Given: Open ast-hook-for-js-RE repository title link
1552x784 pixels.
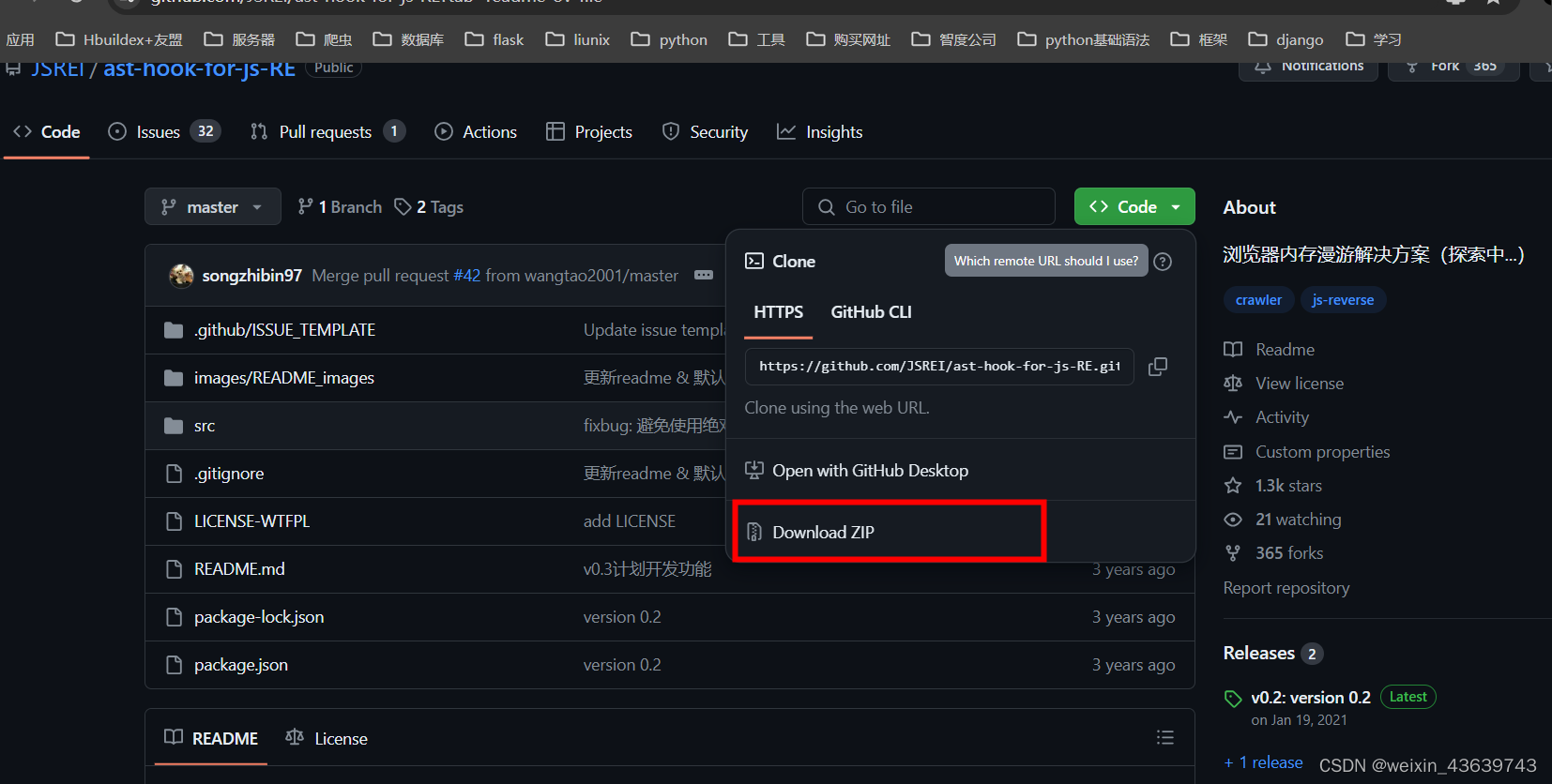Looking at the screenshot, I should [x=199, y=68].
